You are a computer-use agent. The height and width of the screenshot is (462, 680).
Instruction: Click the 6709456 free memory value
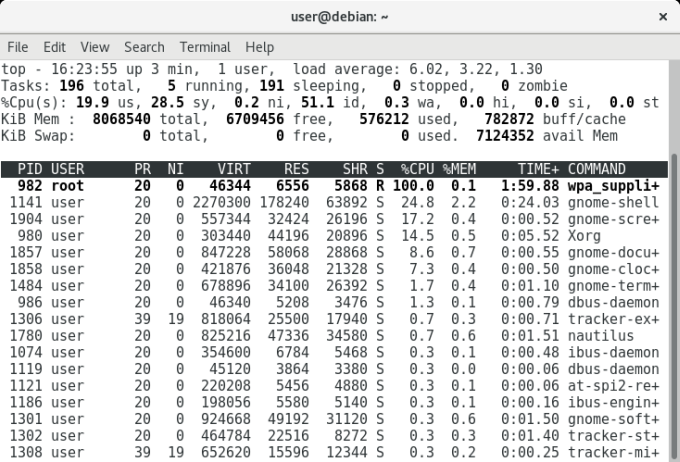(255, 119)
